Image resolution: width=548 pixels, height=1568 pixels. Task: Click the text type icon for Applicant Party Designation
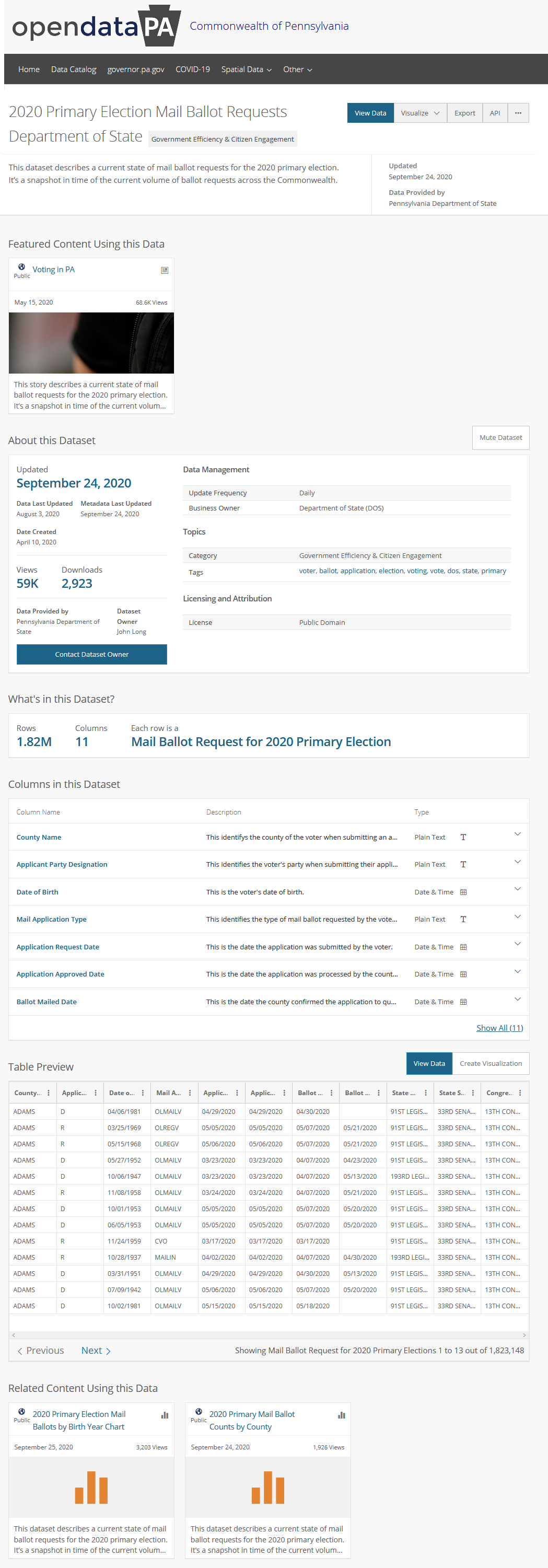463,864
